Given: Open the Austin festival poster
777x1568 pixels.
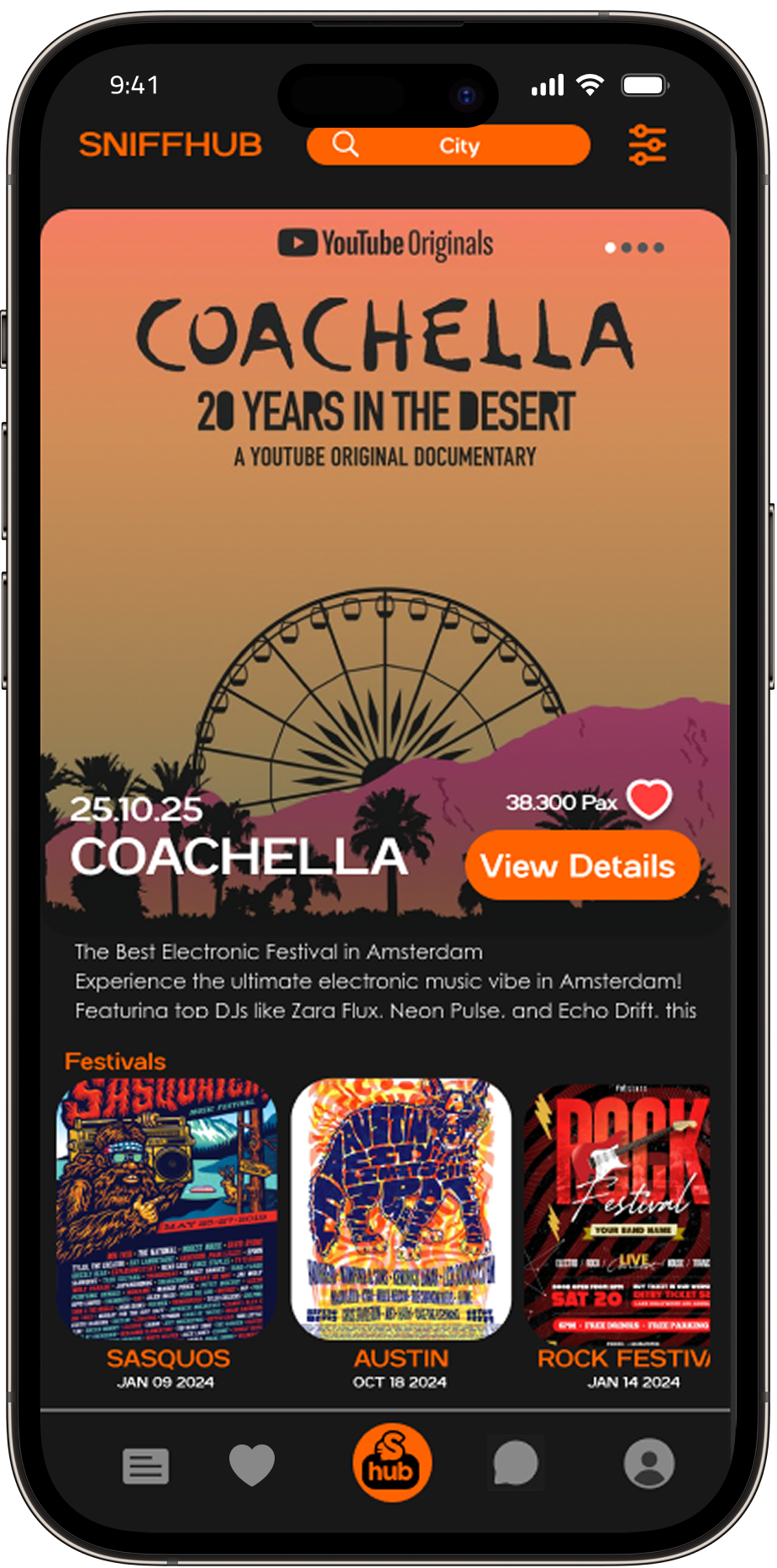Looking at the screenshot, I should tap(401, 1210).
